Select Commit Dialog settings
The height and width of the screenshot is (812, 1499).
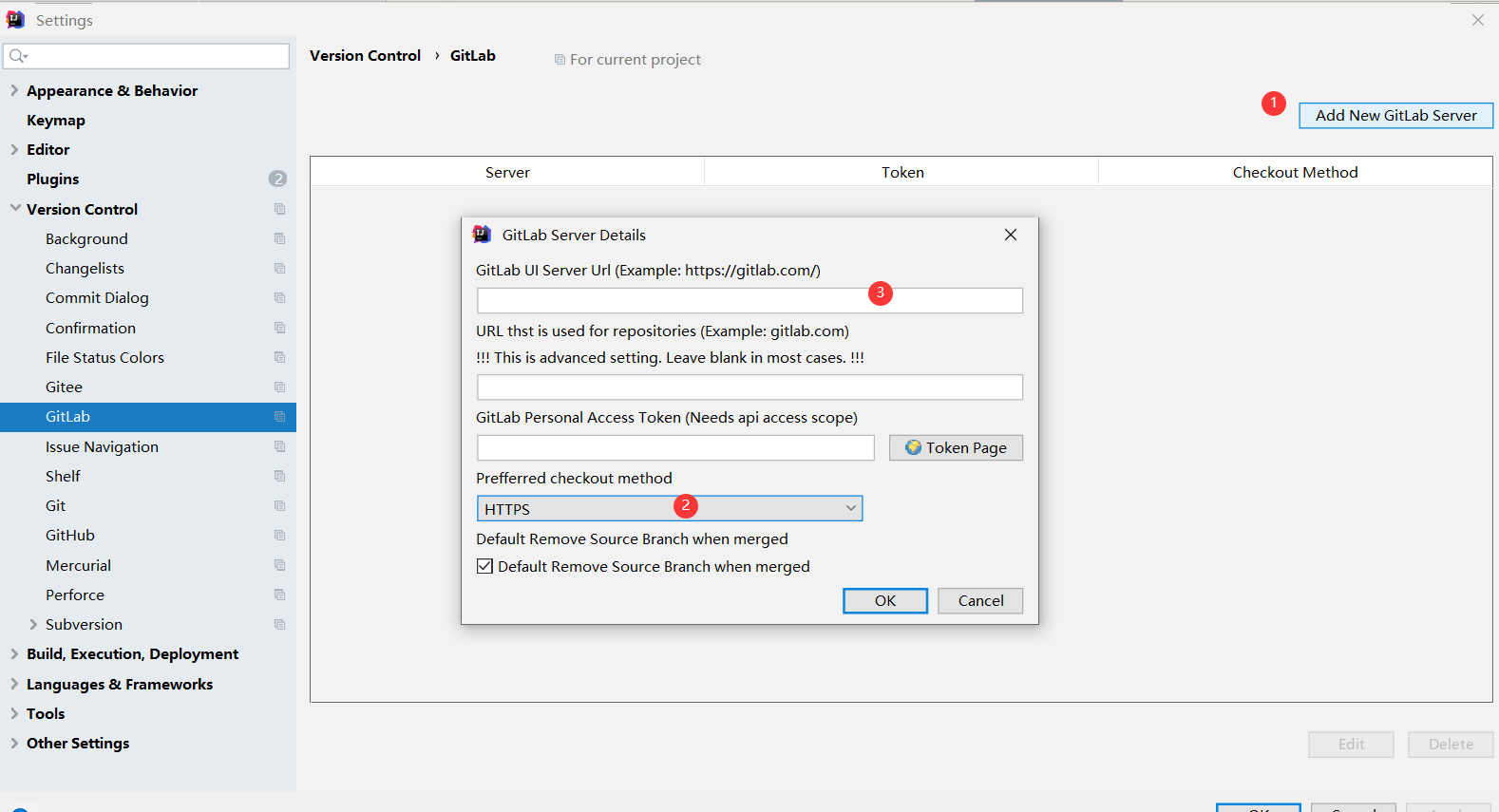(x=97, y=298)
